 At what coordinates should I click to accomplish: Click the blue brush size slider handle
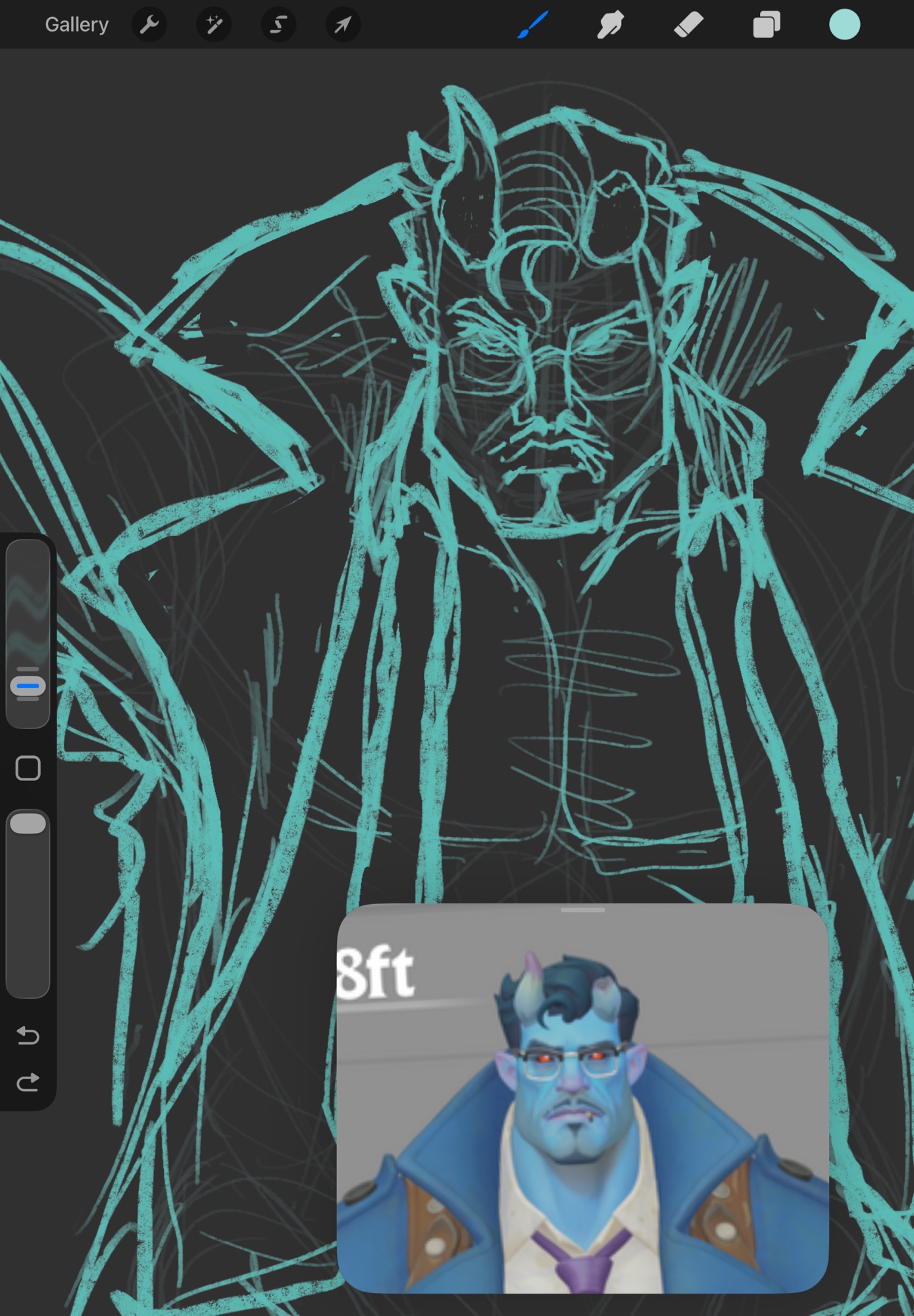(28, 686)
